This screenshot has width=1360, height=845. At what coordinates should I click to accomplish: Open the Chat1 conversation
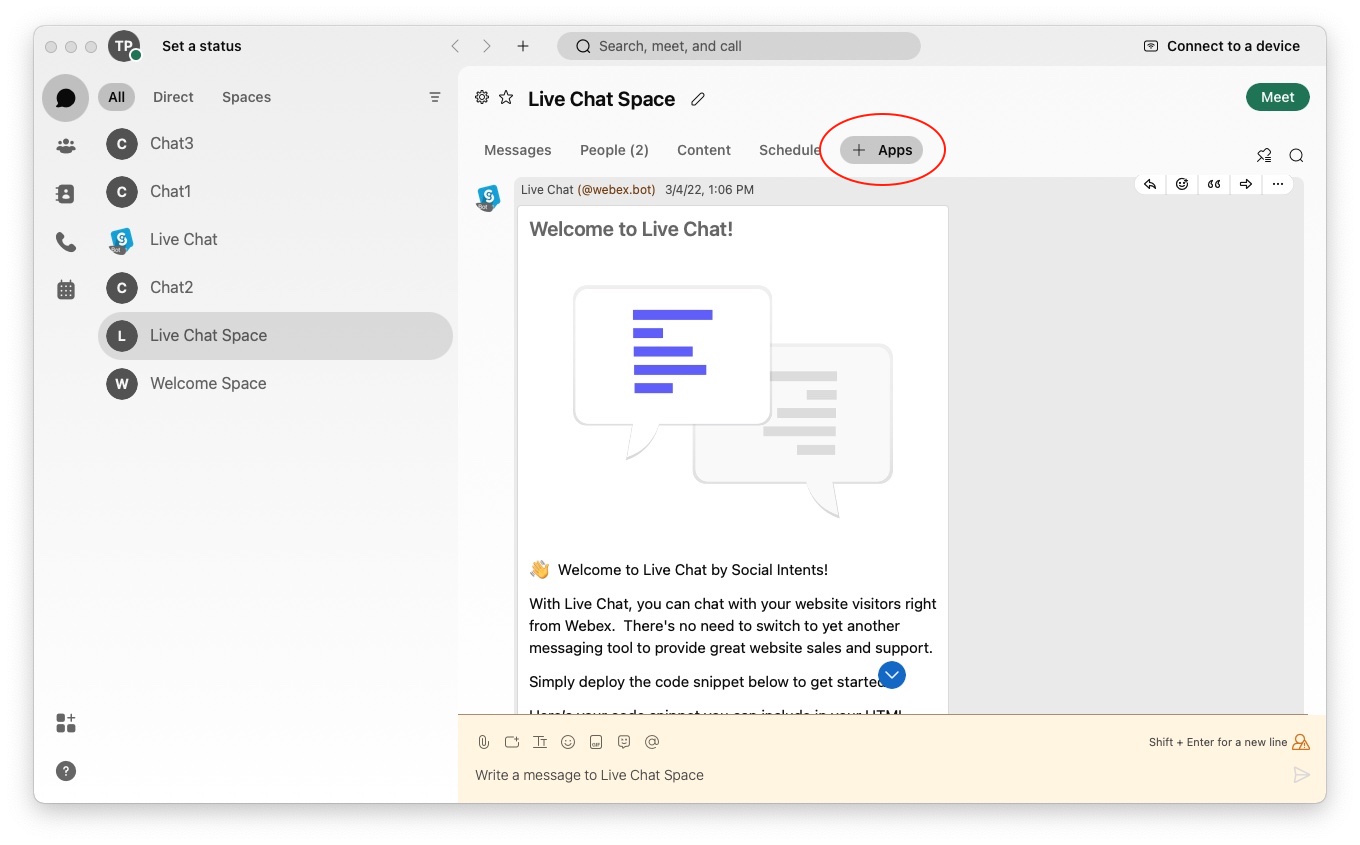[x=276, y=192]
